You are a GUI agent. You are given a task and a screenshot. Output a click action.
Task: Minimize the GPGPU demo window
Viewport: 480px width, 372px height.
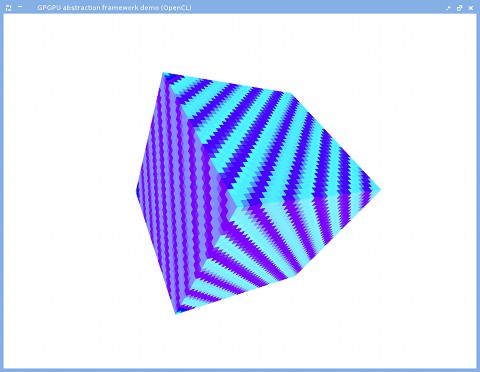click(448, 8)
